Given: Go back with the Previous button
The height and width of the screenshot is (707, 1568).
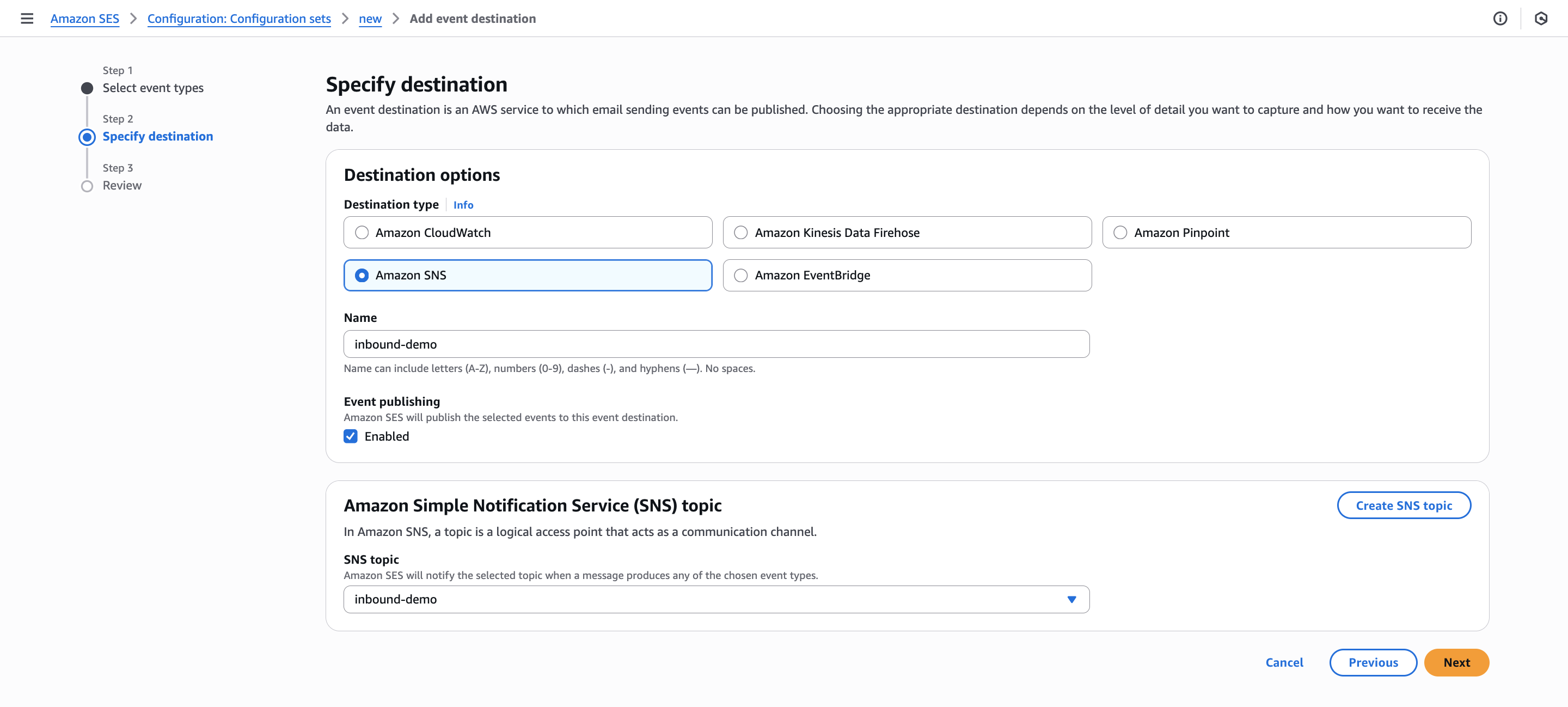Looking at the screenshot, I should click(1373, 662).
